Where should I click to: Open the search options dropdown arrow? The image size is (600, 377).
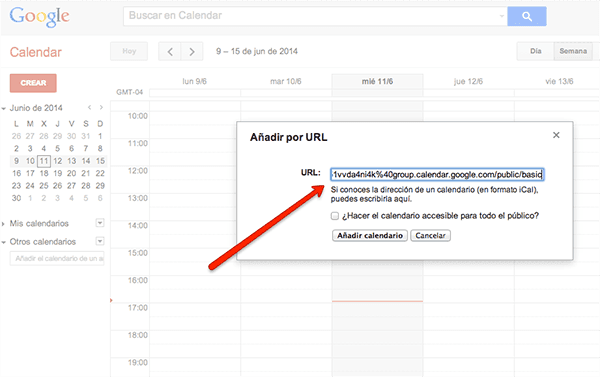coord(501,16)
